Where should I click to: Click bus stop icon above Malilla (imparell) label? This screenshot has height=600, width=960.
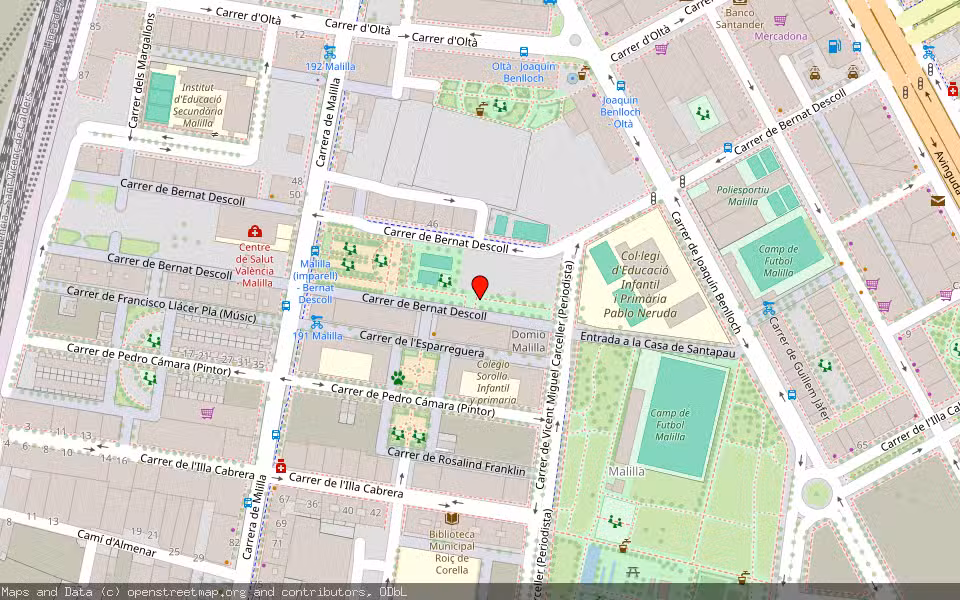click(x=315, y=250)
